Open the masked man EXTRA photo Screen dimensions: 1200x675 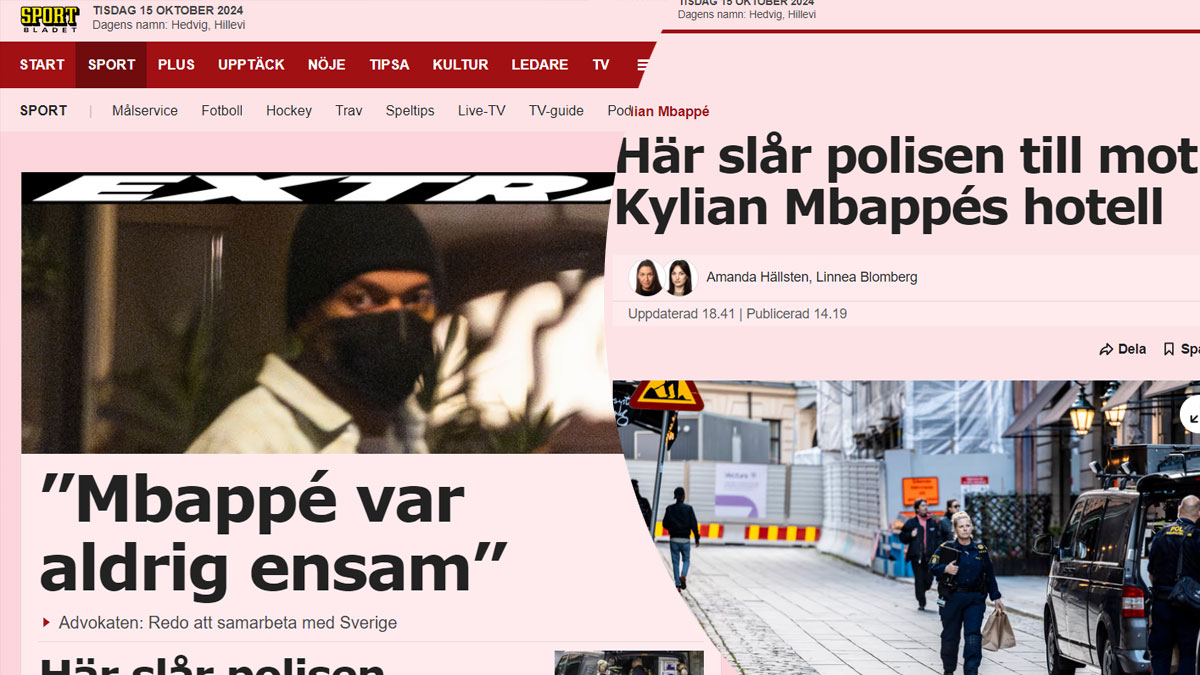click(x=318, y=313)
